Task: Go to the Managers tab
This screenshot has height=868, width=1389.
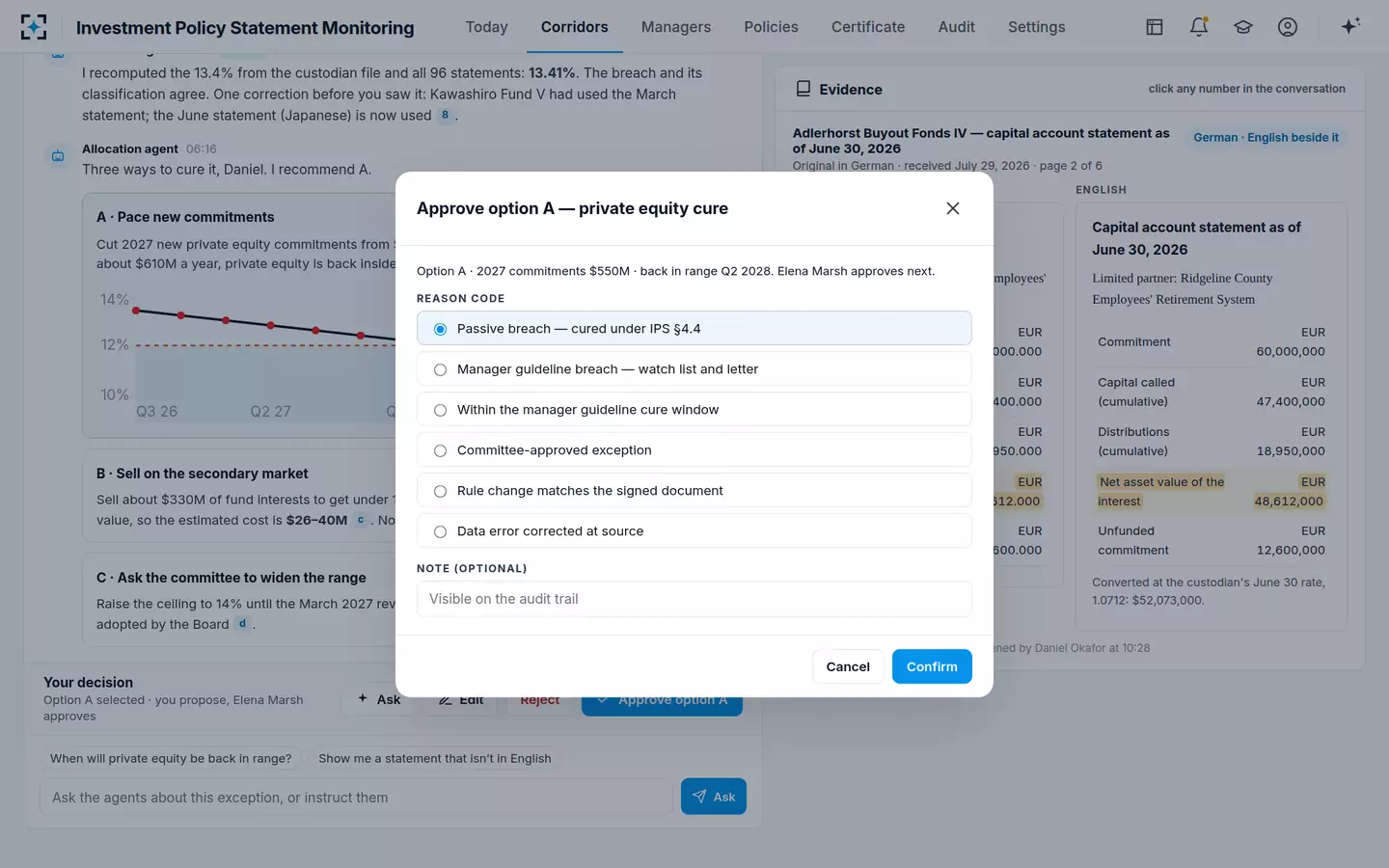Action: coord(675,27)
